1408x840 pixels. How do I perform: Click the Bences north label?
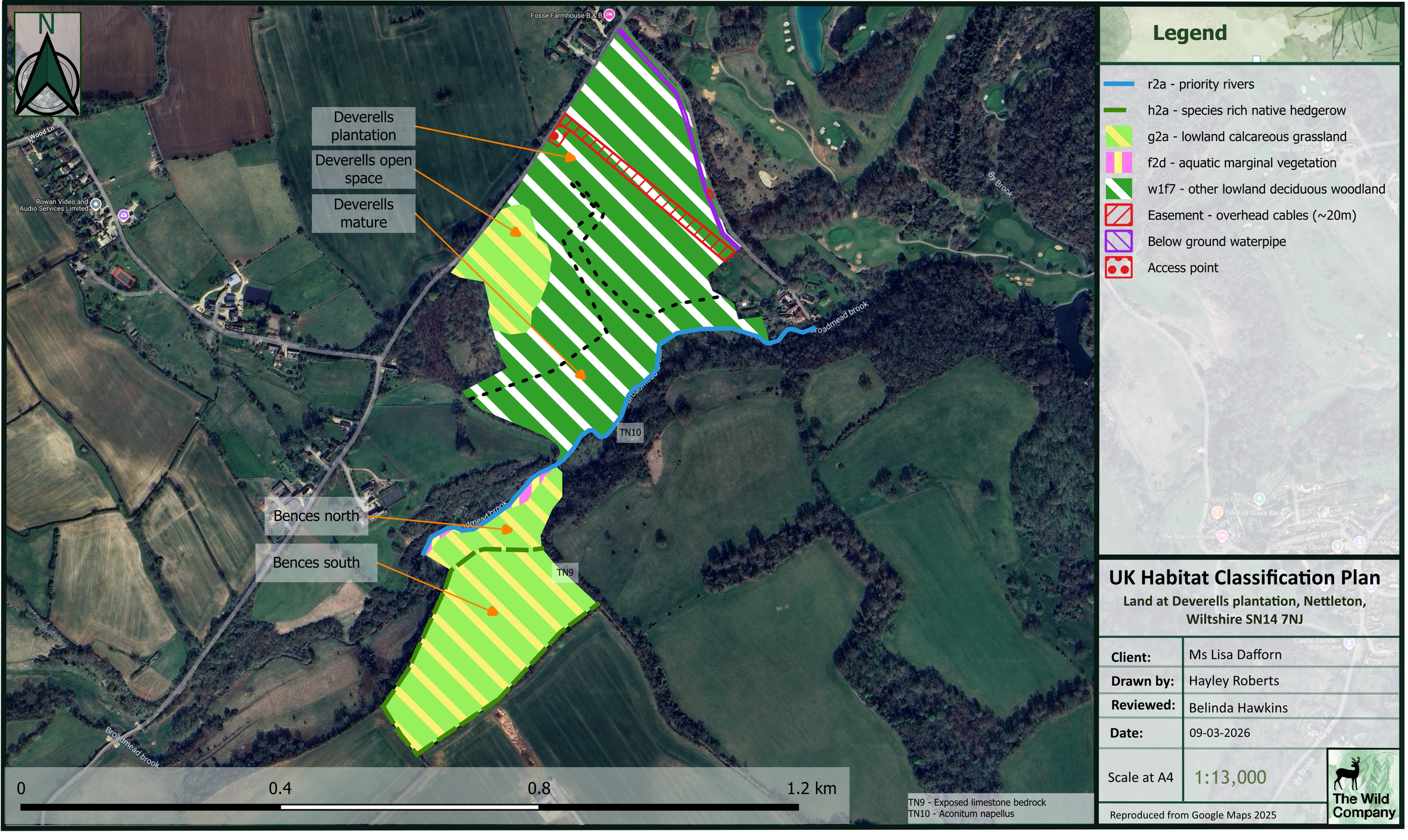tap(317, 516)
